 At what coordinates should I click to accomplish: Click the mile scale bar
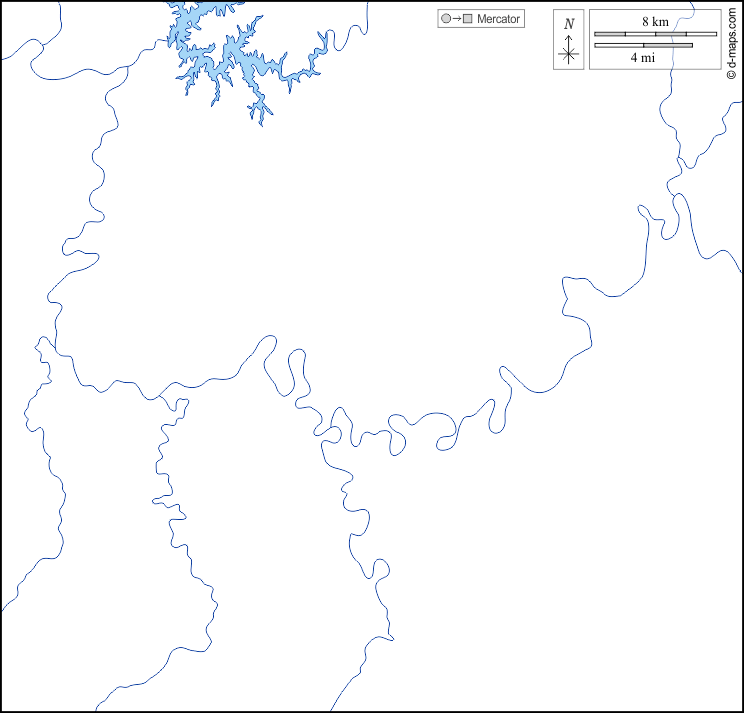point(643,46)
